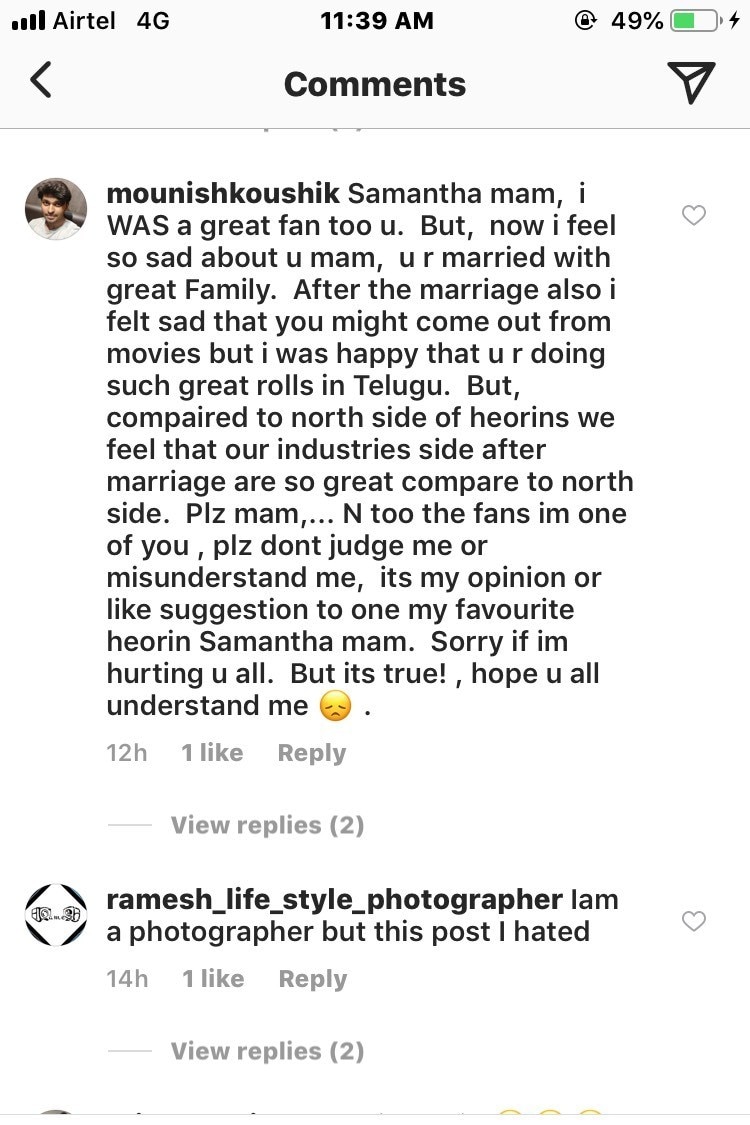Open mounishkoushik's profile picture
Image resolution: width=750 pixels, height=1125 pixels.
(x=55, y=209)
